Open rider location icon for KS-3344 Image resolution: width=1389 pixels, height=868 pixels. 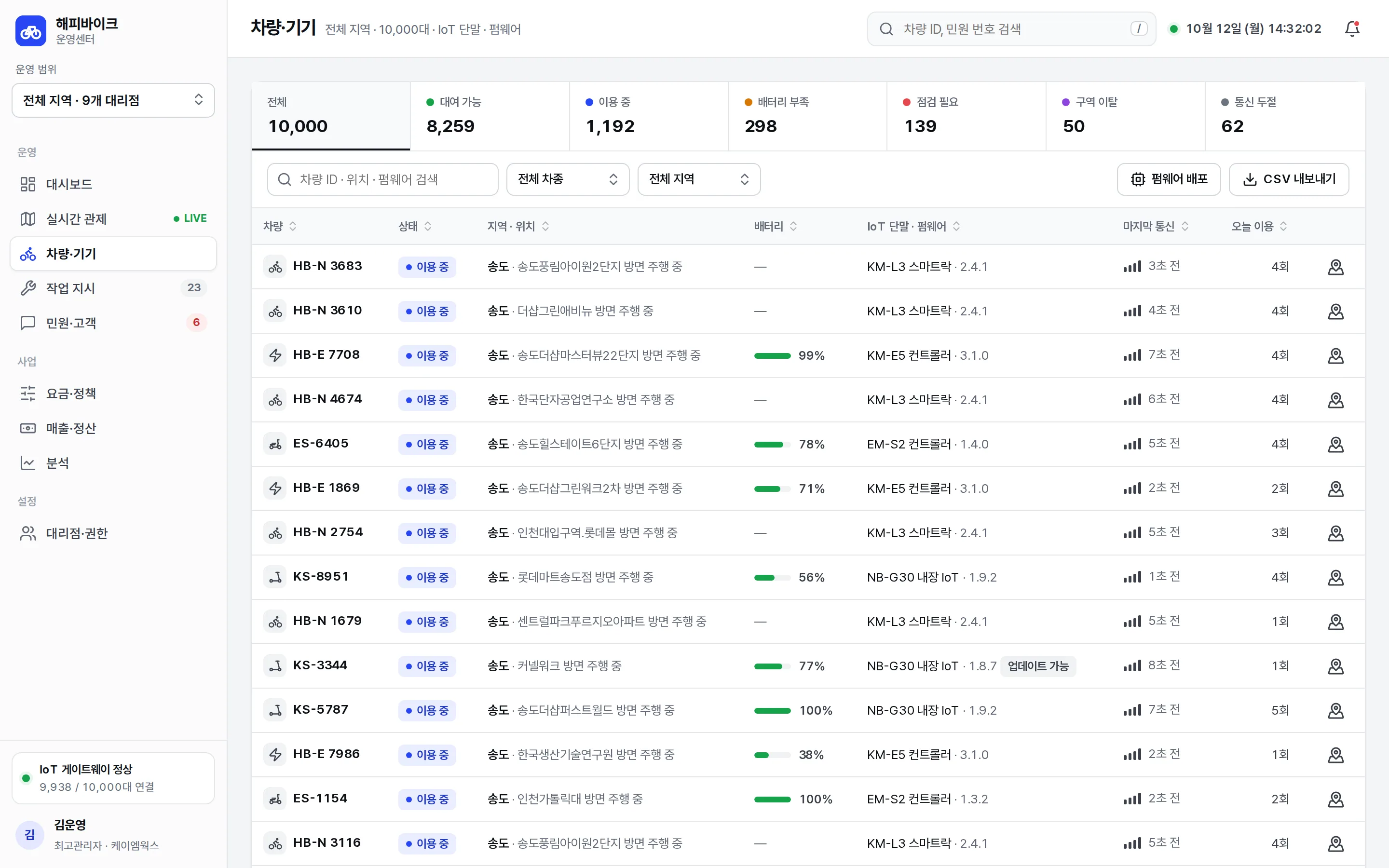1335,666
